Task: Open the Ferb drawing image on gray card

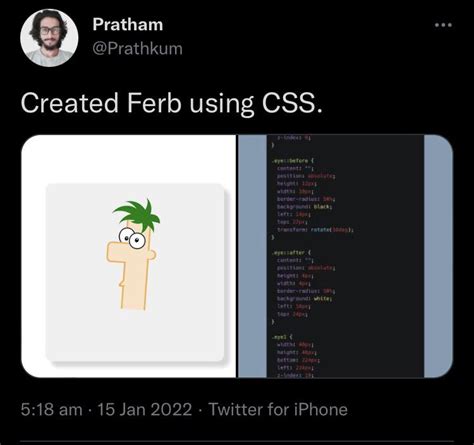Action: click(x=135, y=272)
